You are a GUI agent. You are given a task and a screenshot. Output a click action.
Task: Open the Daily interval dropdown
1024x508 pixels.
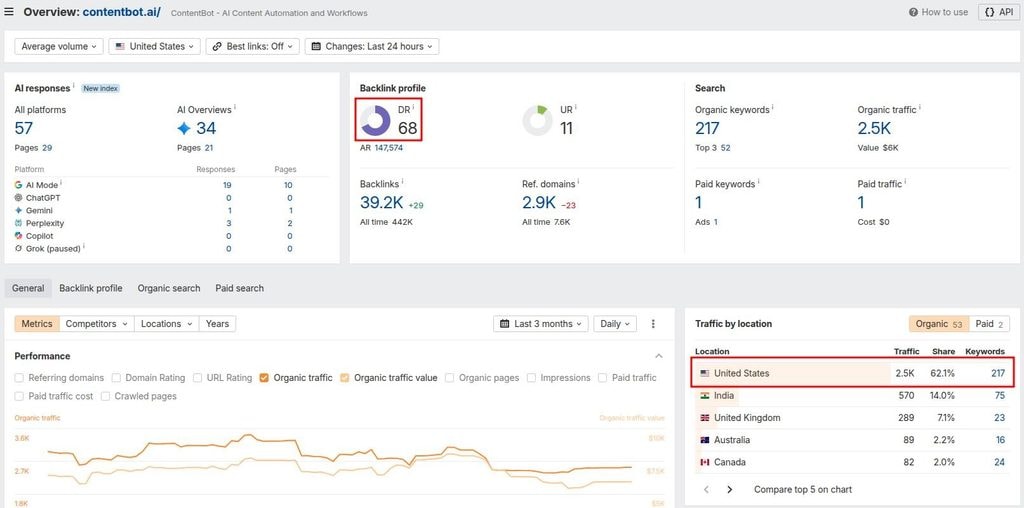coord(615,324)
